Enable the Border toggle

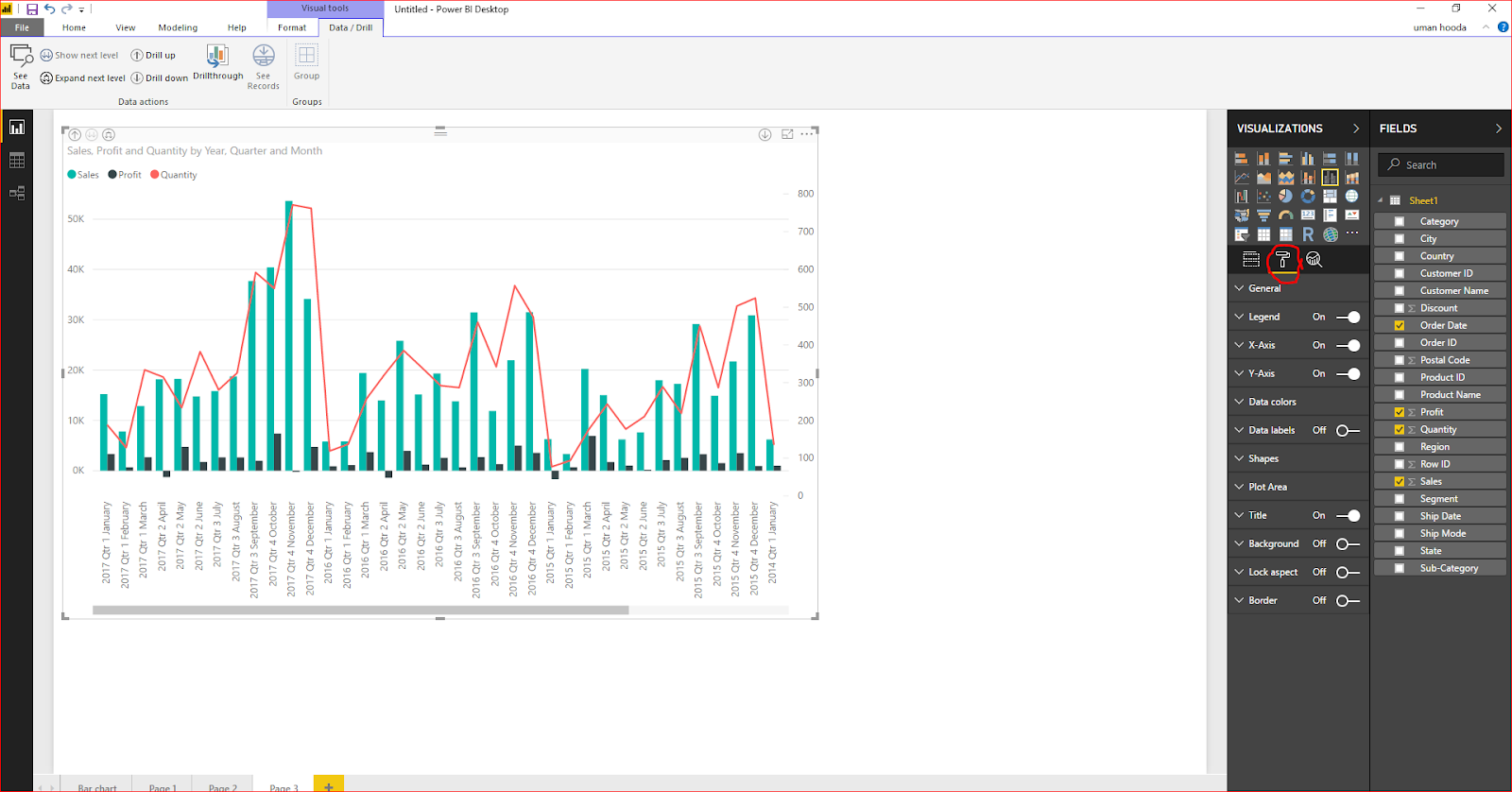click(x=1349, y=600)
